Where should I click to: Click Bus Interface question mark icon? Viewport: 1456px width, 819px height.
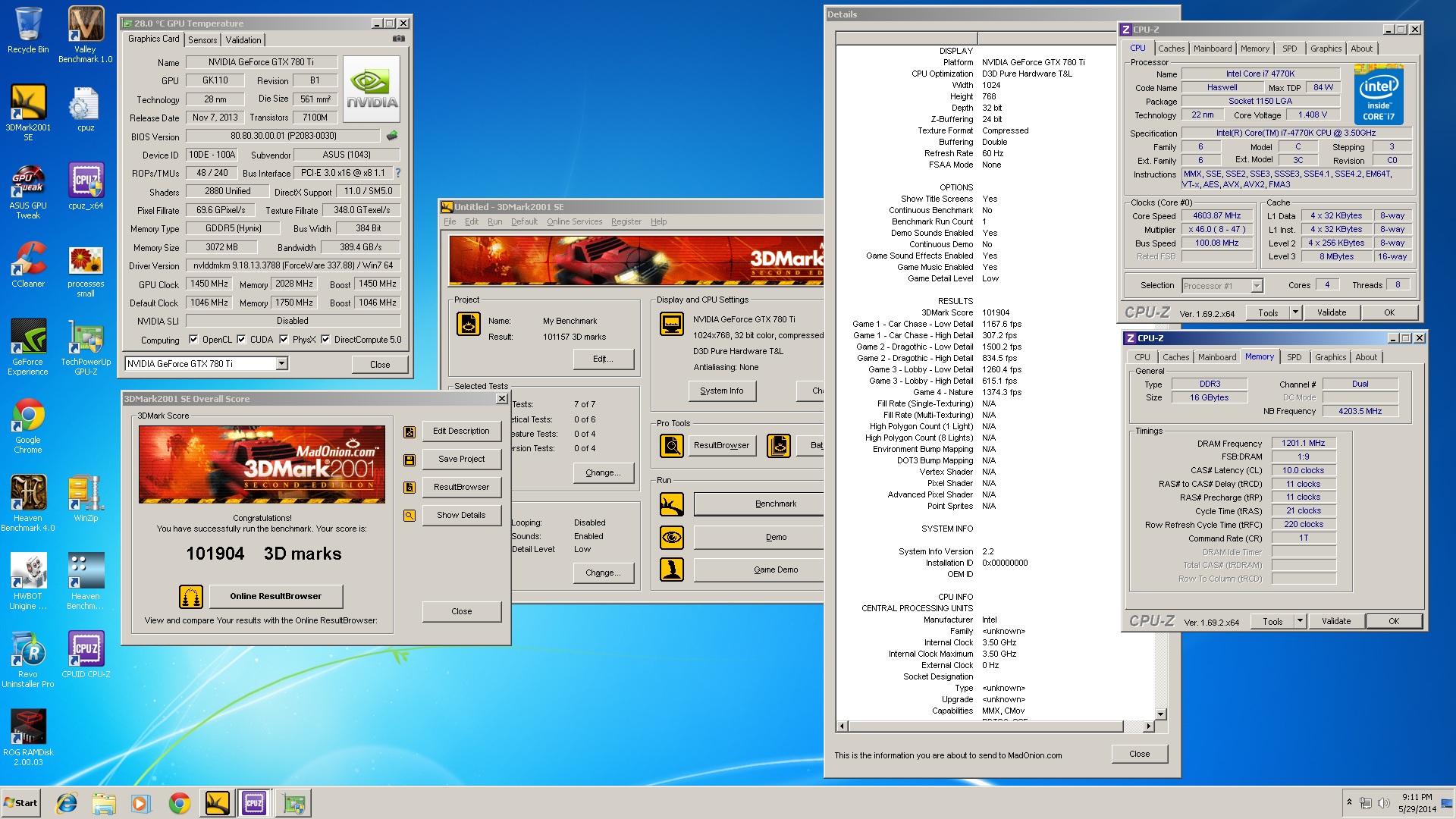[397, 173]
